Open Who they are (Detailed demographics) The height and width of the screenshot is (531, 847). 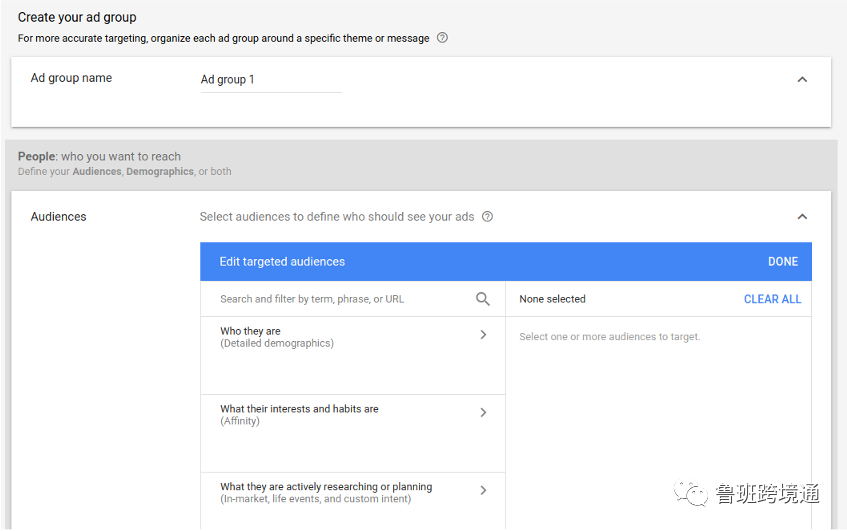[x=277, y=337]
